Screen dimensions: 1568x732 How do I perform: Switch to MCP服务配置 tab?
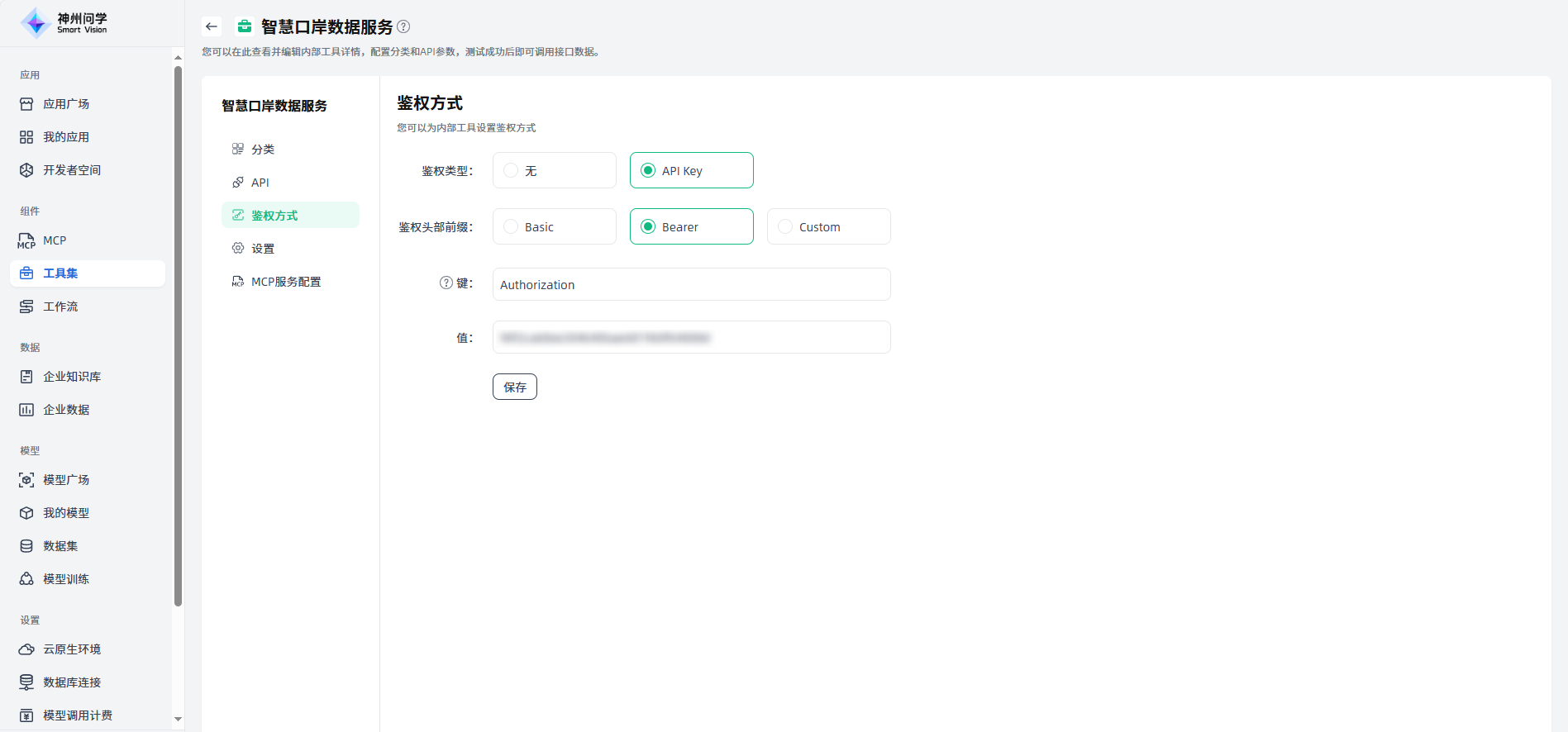coord(286,282)
